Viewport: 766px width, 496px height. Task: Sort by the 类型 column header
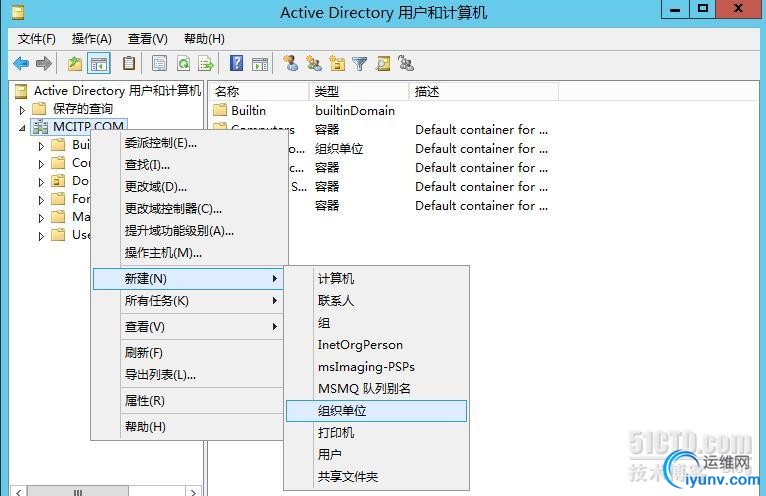(359, 91)
